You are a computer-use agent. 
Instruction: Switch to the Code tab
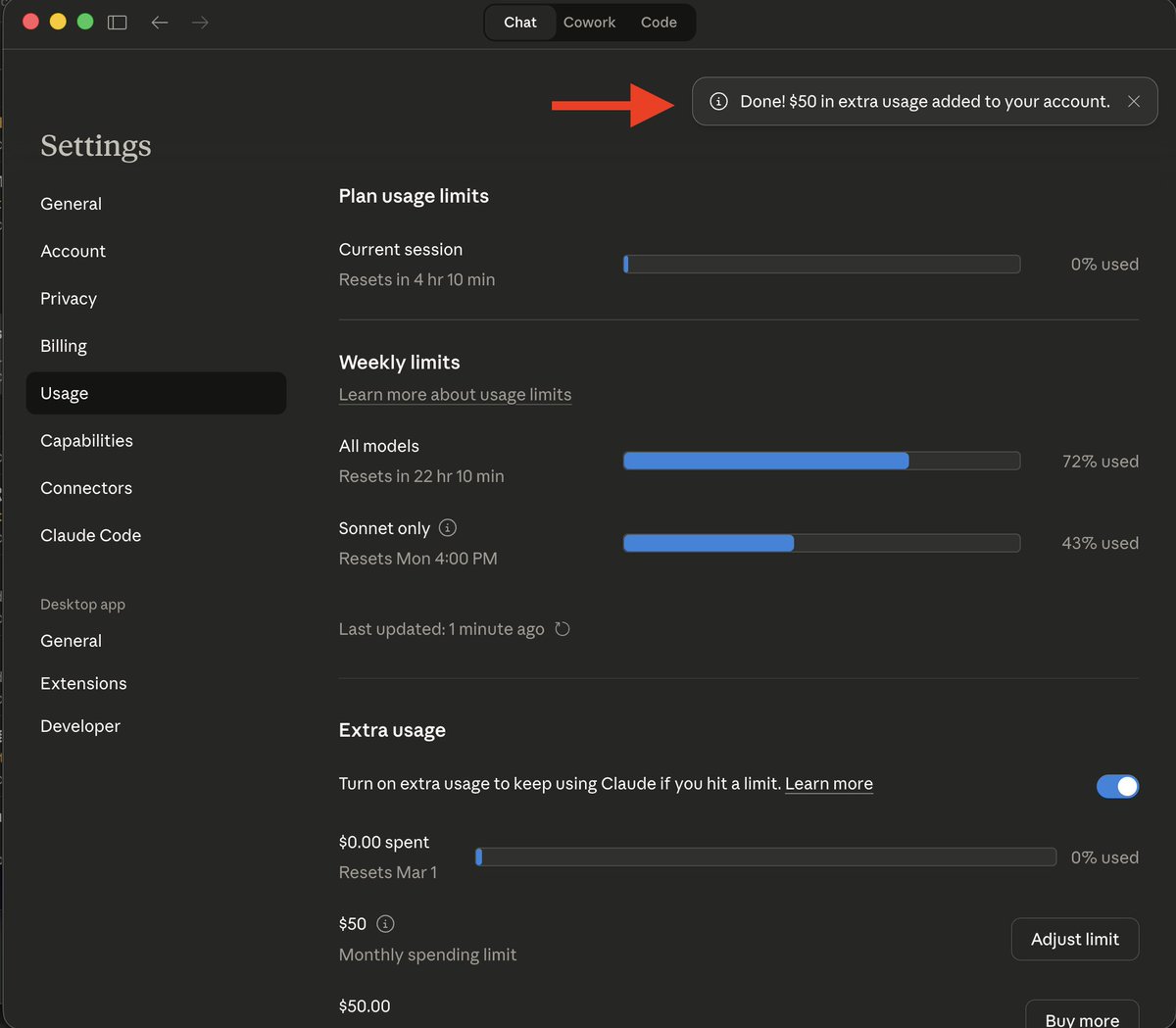click(x=659, y=22)
